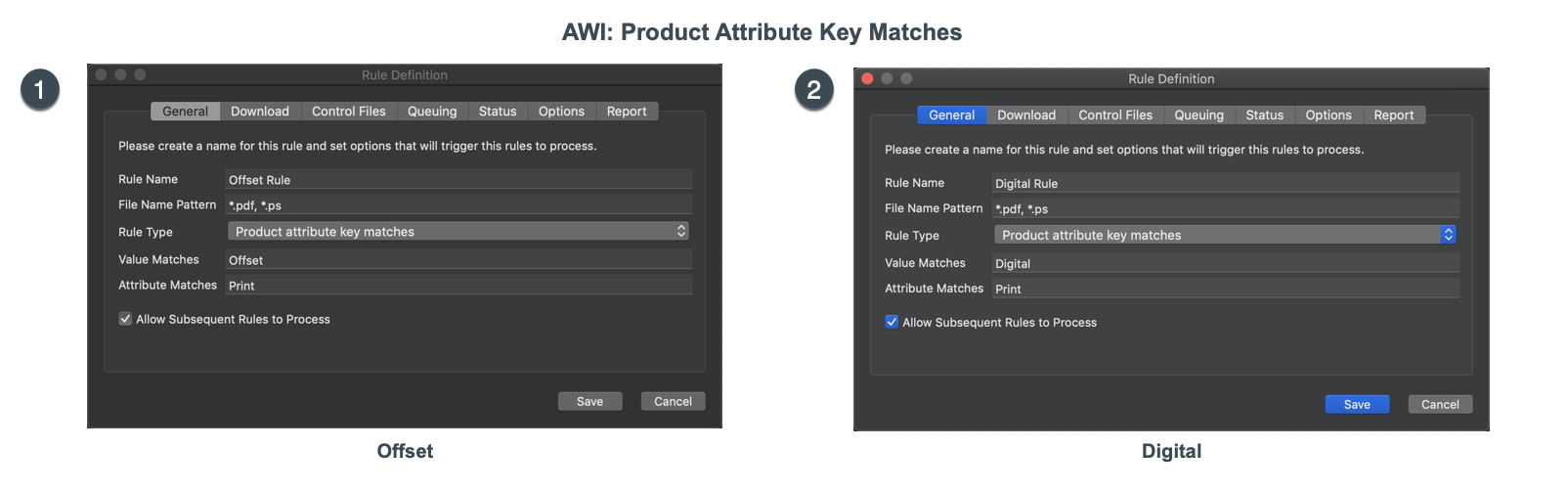This screenshot has width=1568, height=493.
Task: Click the Rule Name field containing Offset Rule
Action: [459, 179]
